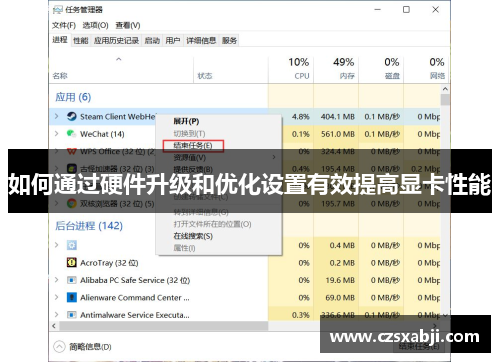Expand the gear-icon background process row
Viewport: 500px width, 362px height.
pos(56,245)
